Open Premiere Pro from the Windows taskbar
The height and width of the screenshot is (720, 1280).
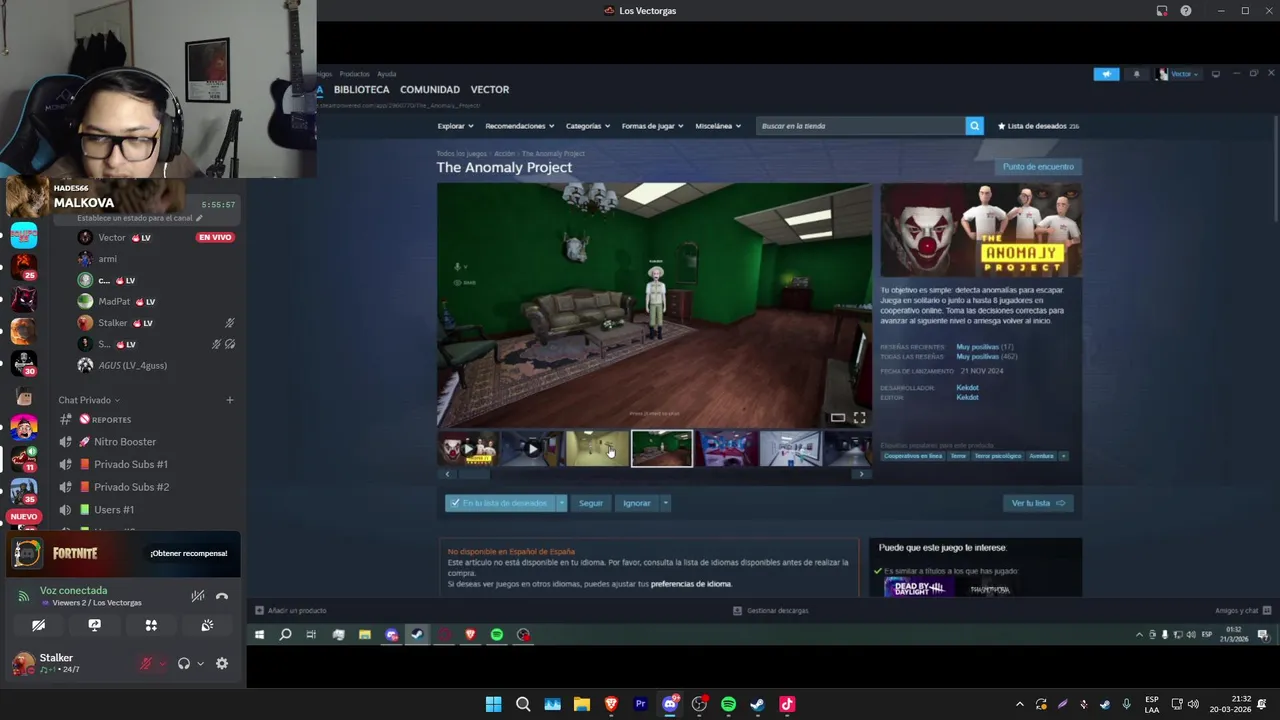[x=640, y=704]
